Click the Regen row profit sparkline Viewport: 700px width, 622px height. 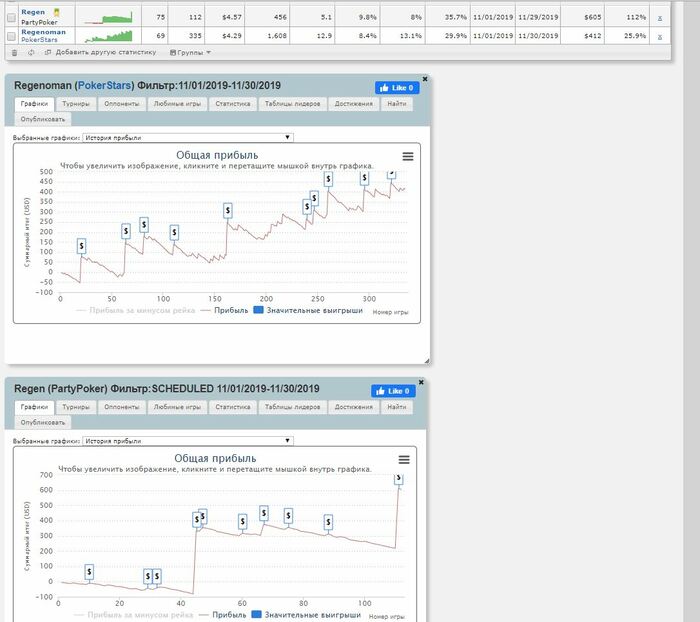(108, 17)
